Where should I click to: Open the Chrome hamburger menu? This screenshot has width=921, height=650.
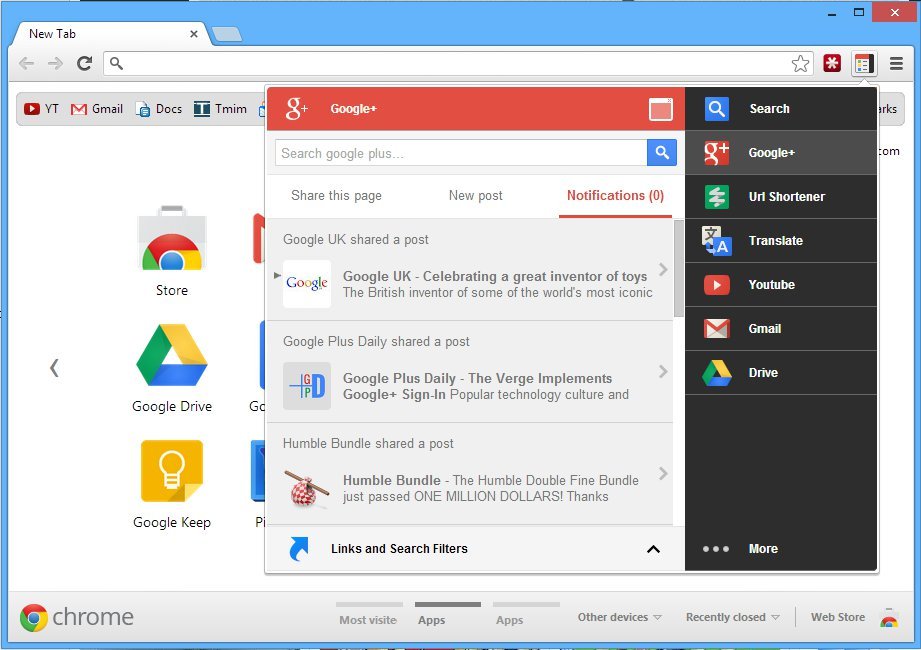(896, 63)
